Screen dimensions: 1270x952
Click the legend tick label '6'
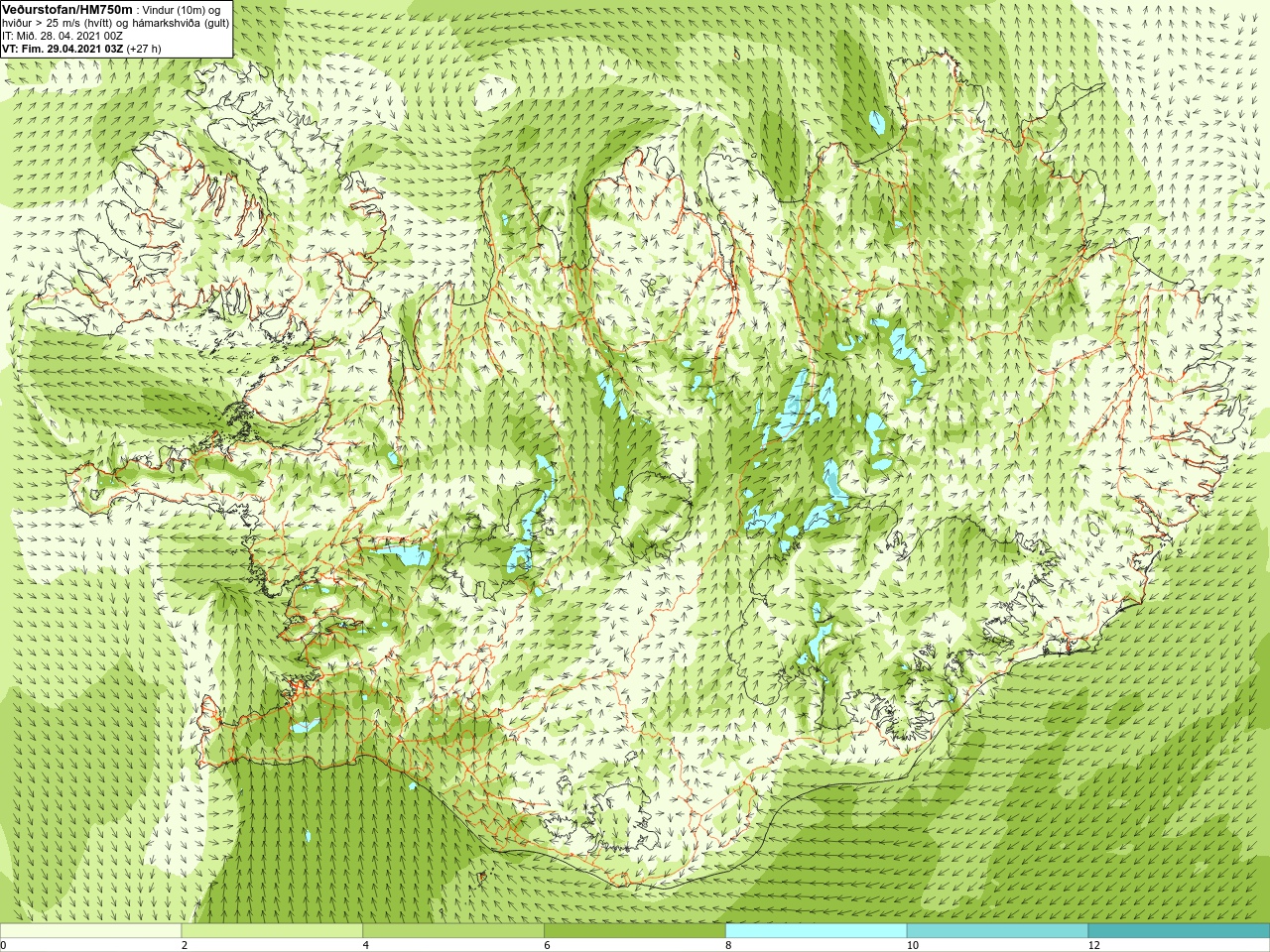[x=548, y=945]
